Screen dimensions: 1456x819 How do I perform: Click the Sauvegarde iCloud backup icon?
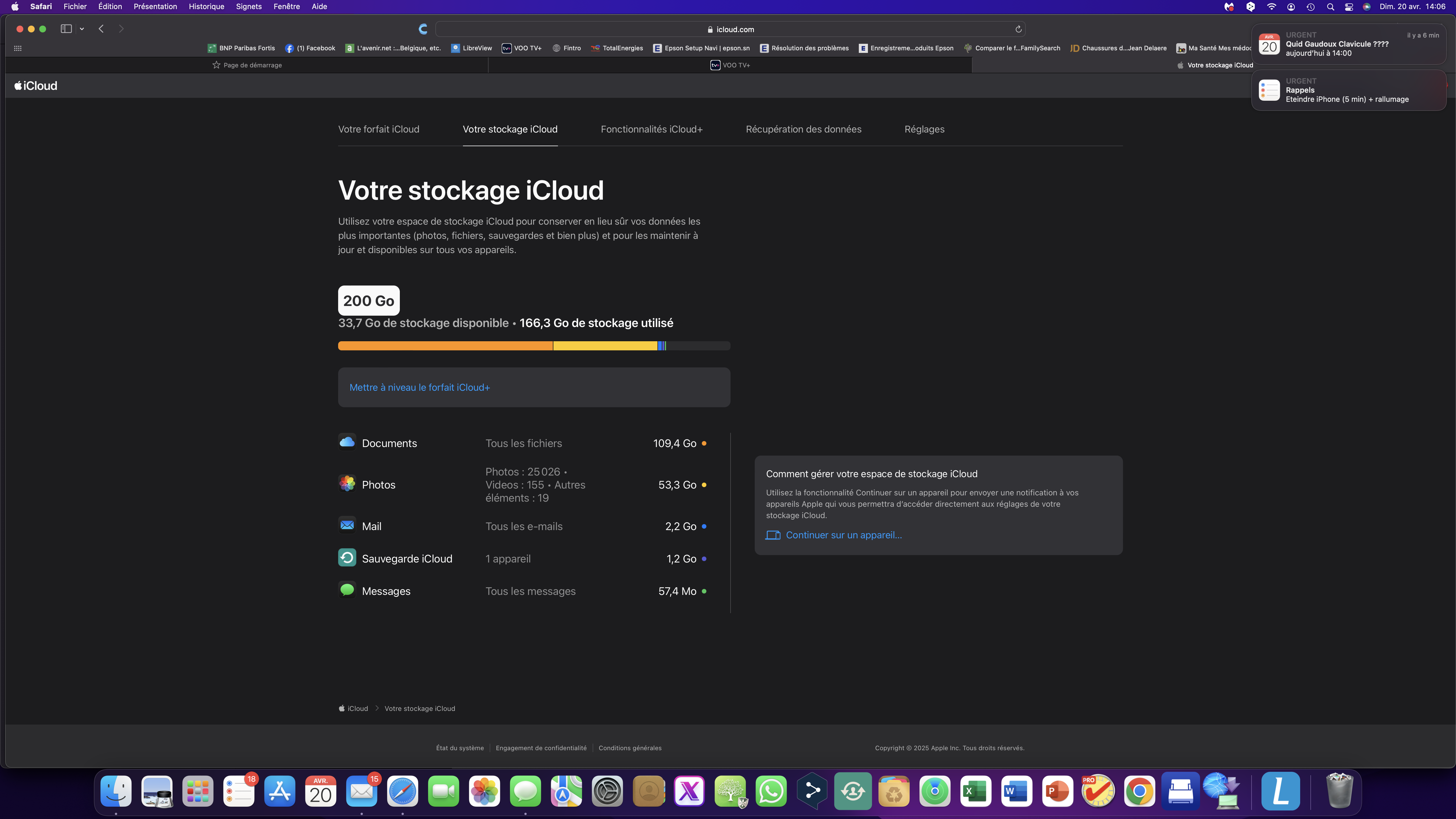(347, 558)
